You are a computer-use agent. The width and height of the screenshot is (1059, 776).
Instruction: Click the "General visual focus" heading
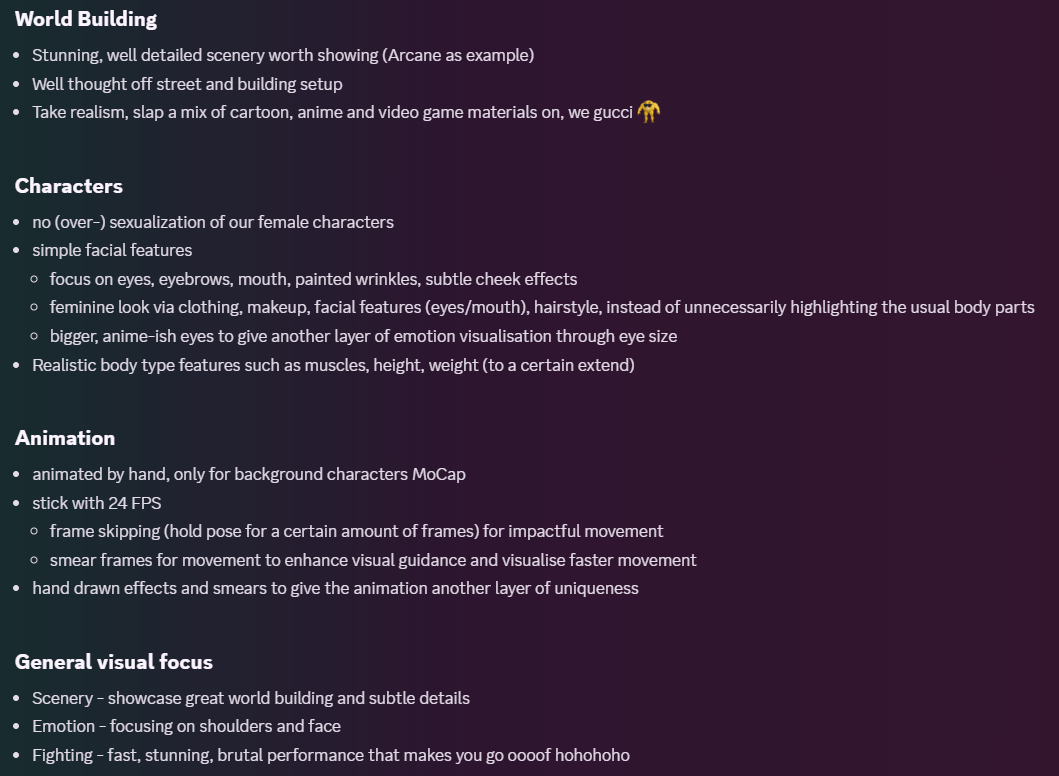click(114, 662)
